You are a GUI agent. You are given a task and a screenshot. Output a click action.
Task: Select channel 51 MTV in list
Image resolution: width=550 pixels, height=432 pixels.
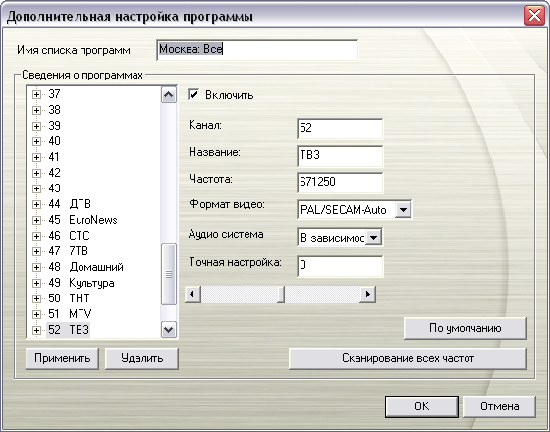click(x=70, y=314)
